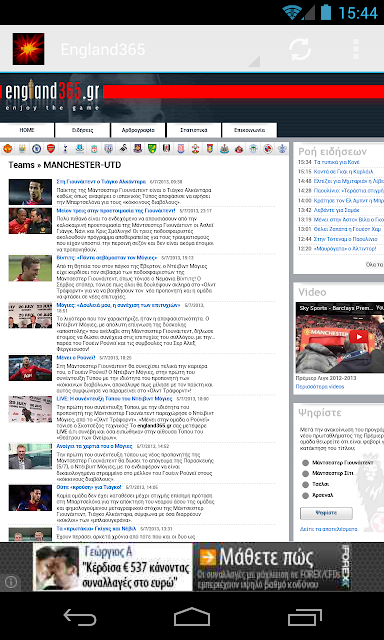The width and height of the screenshot is (384, 640).
Task: Select the Arsenal crest in team row
Action: click(x=51, y=149)
